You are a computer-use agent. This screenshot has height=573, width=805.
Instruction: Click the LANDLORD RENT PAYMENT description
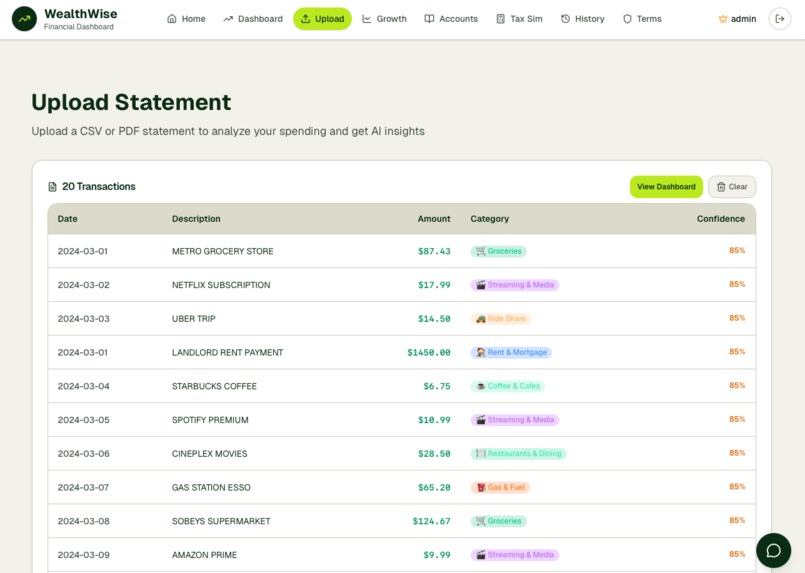[x=227, y=353]
